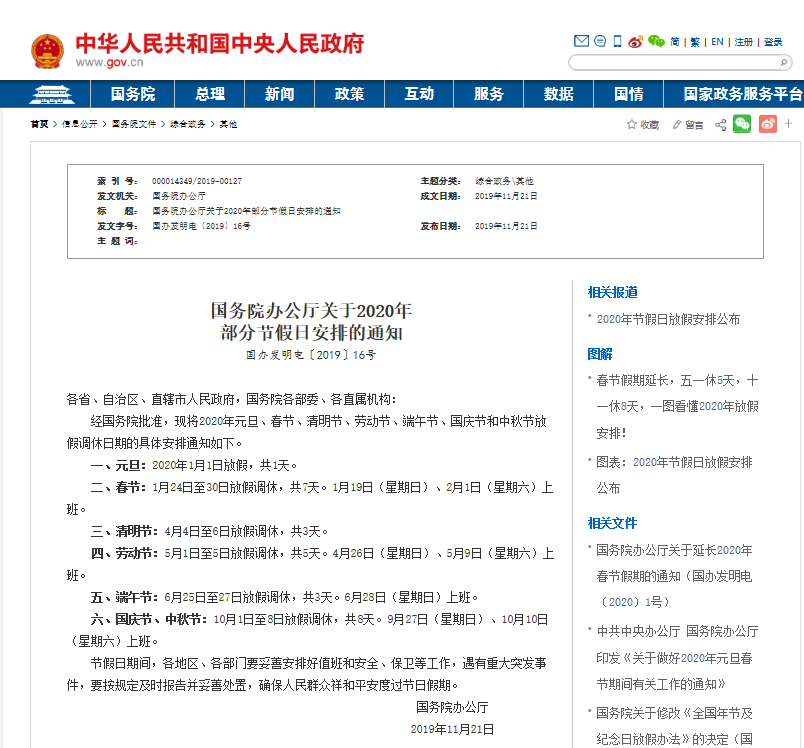
Task: Click the WeChat icon in the header
Action: coord(656,41)
